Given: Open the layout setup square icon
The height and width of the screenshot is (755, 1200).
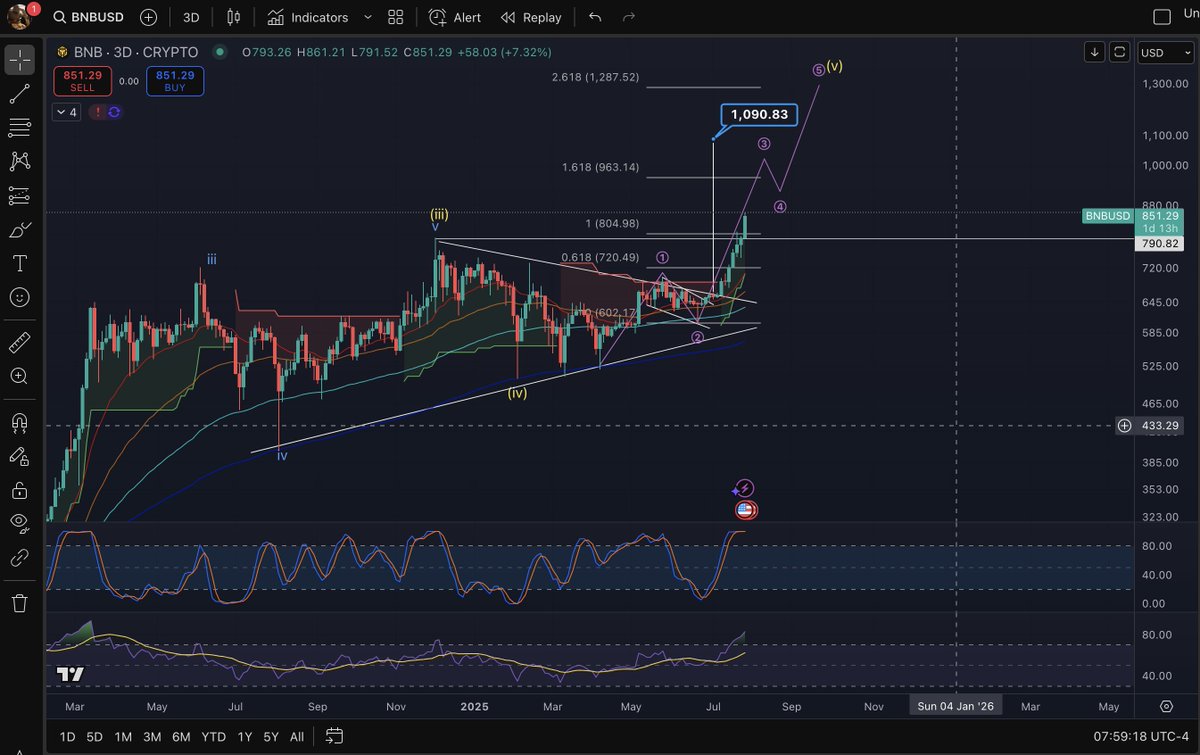Looking at the screenshot, I should coord(1162,17).
